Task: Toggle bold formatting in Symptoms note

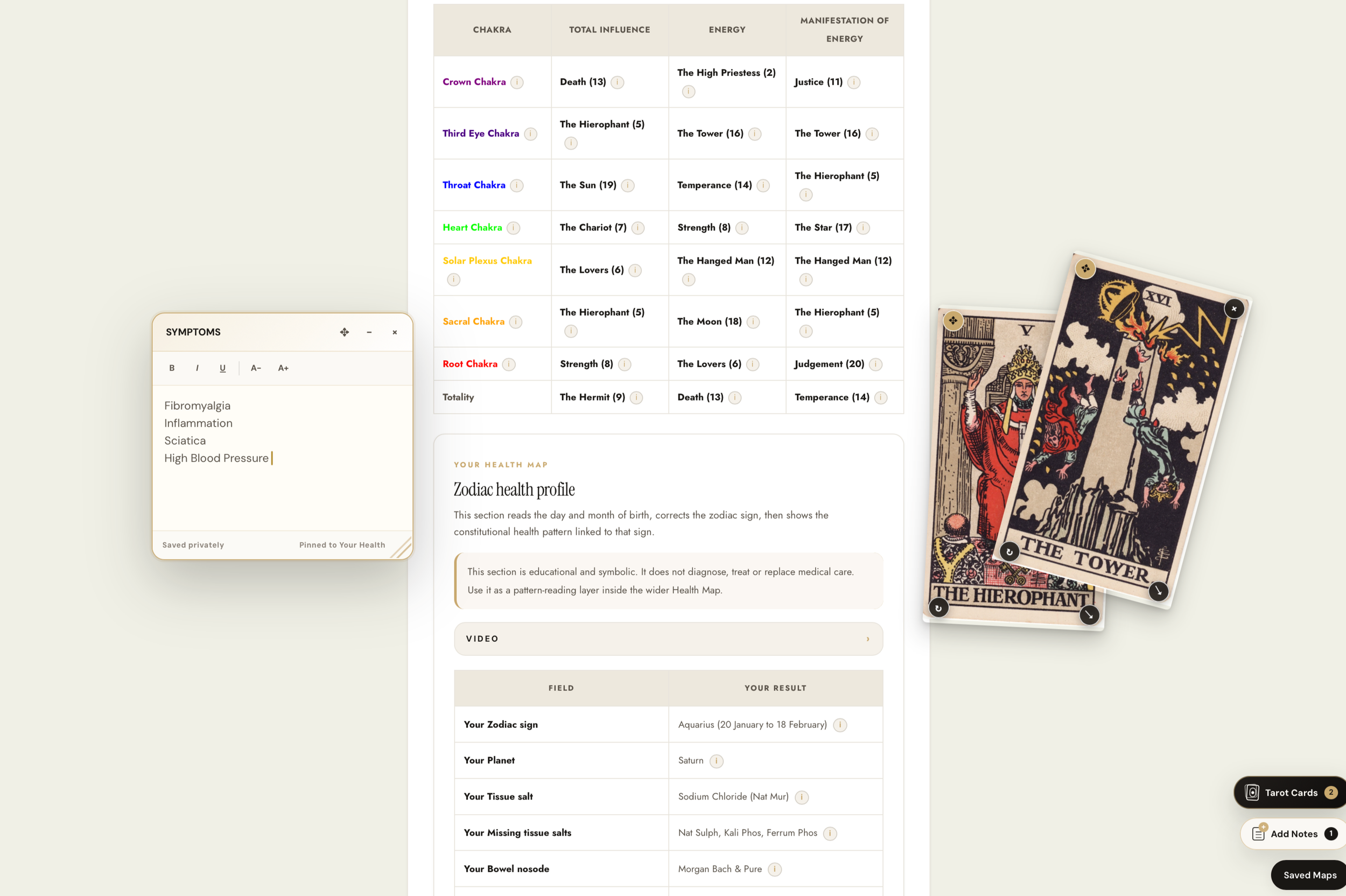Action: coord(171,368)
